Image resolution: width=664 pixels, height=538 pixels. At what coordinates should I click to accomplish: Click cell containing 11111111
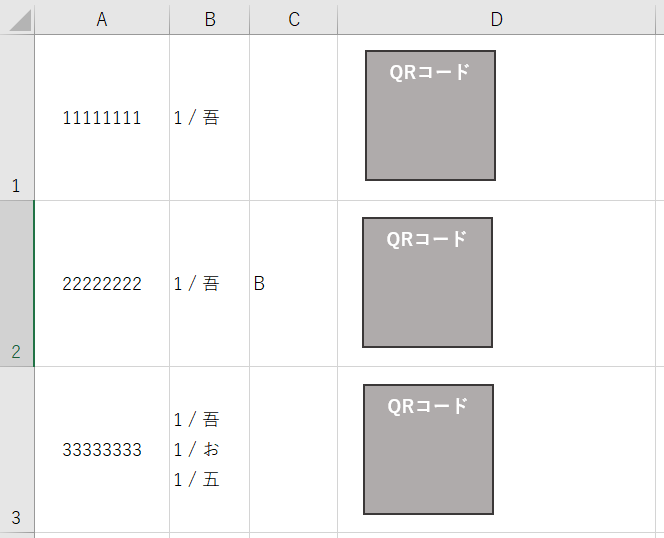coord(102,118)
